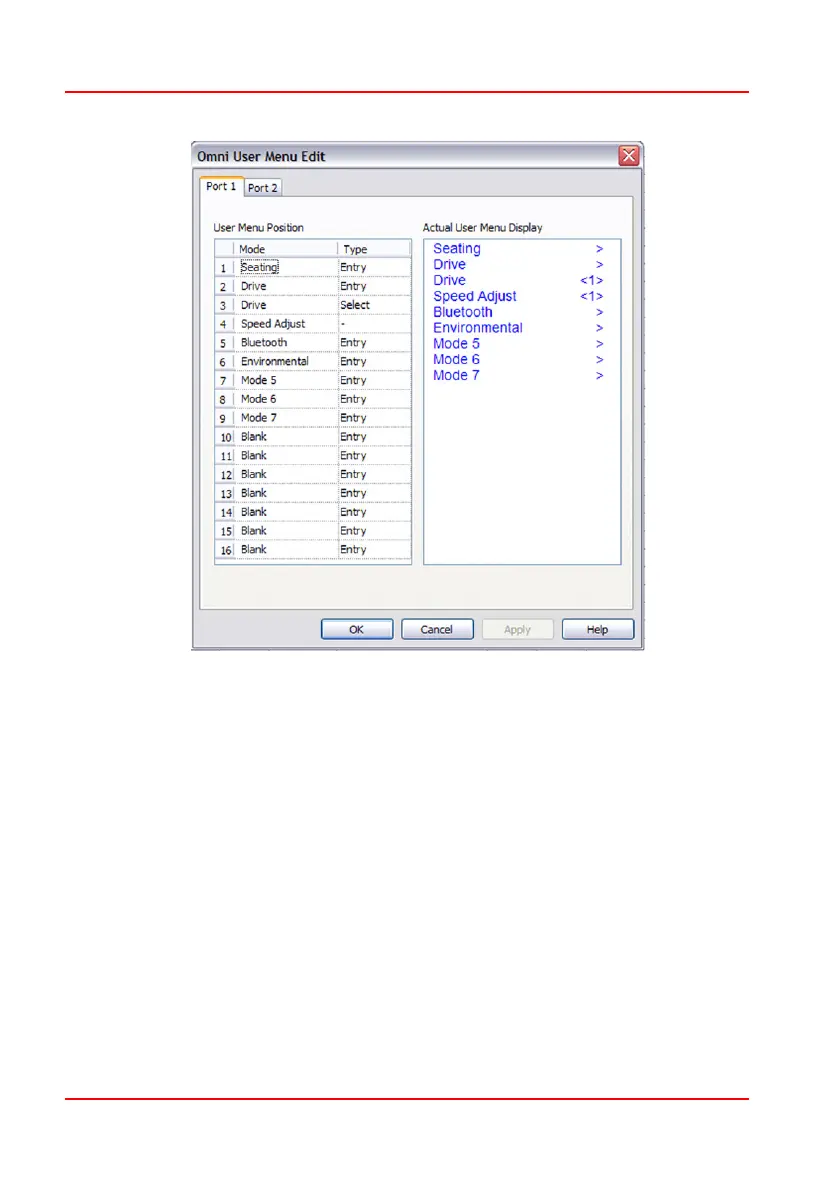Screen dimensions: 840x1190
Task: Open Help for the menu editor
Action: click(x=598, y=629)
